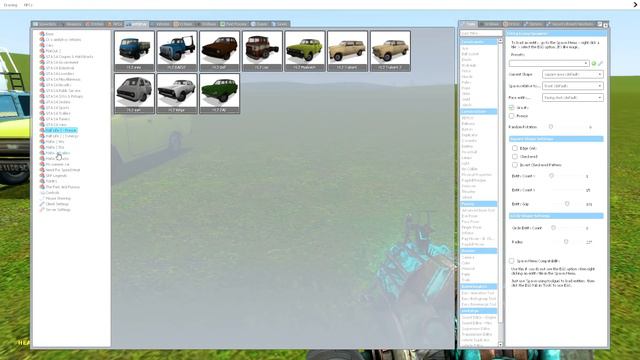Viewport: 640px width, 360px height.
Task: Spawn the dark green HL2 Zaz car
Action: 220,93
